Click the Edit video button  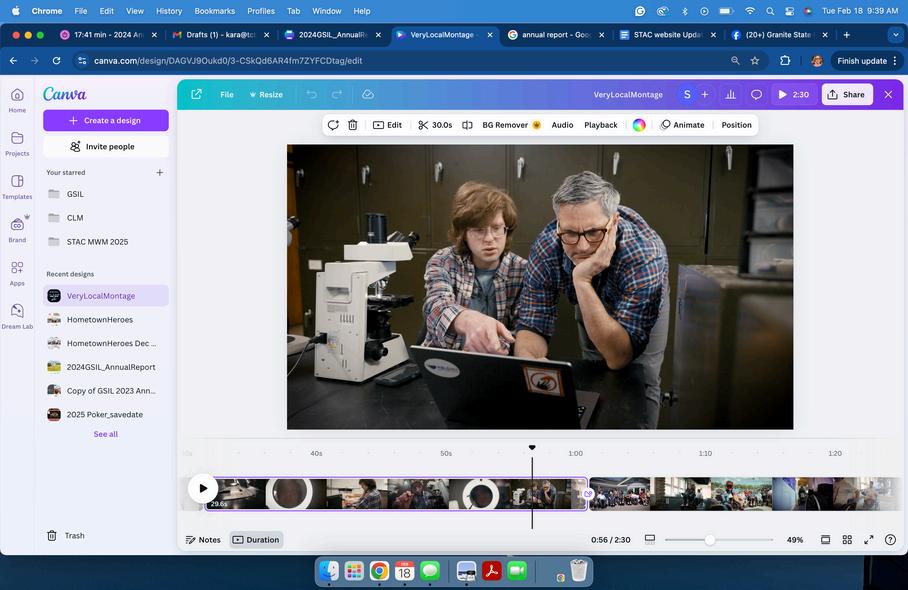(387, 125)
